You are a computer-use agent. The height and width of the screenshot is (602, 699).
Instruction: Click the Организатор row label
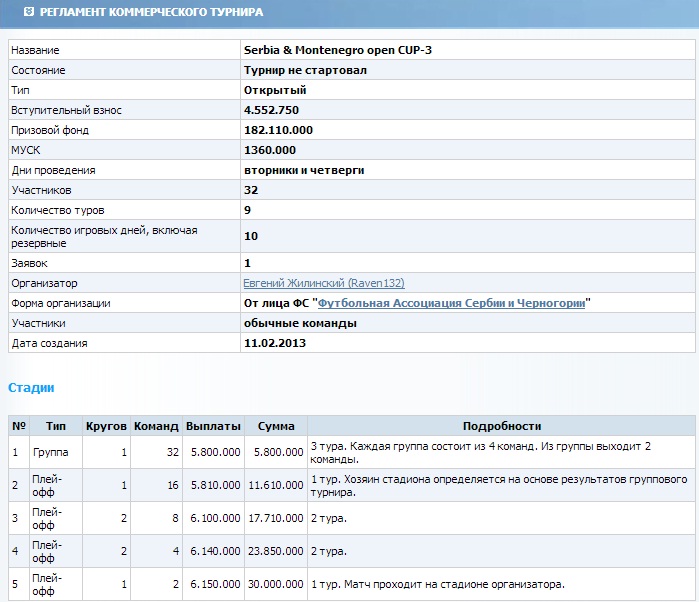point(44,283)
